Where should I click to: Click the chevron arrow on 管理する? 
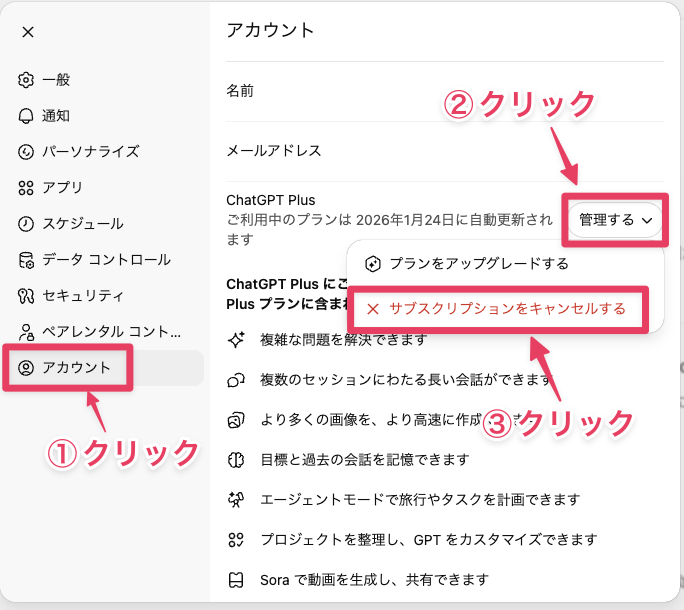tap(647, 220)
